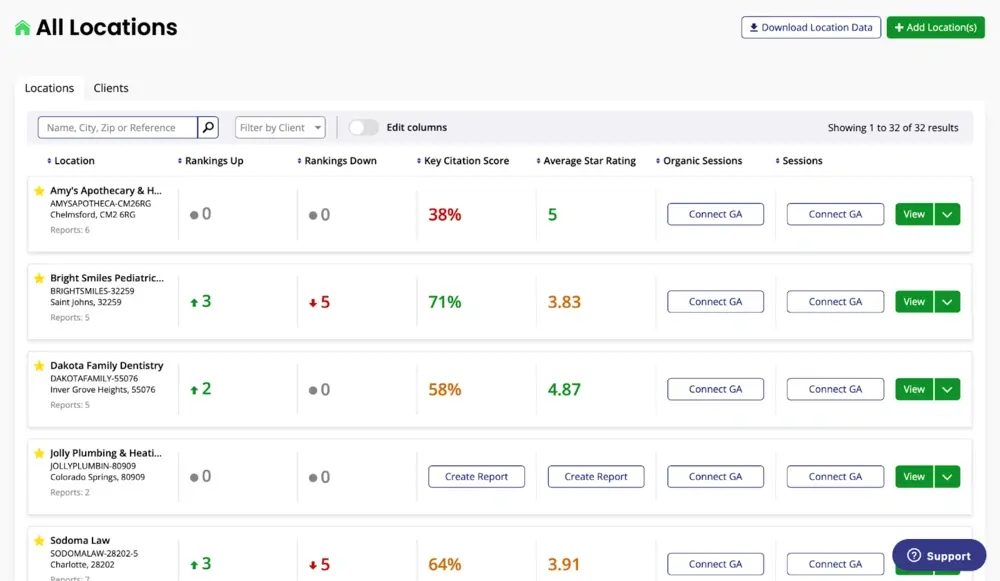This screenshot has height=581, width=1000.
Task: Expand the View dropdown for Dakota Family Dentistry
Action: [x=947, y=389]
